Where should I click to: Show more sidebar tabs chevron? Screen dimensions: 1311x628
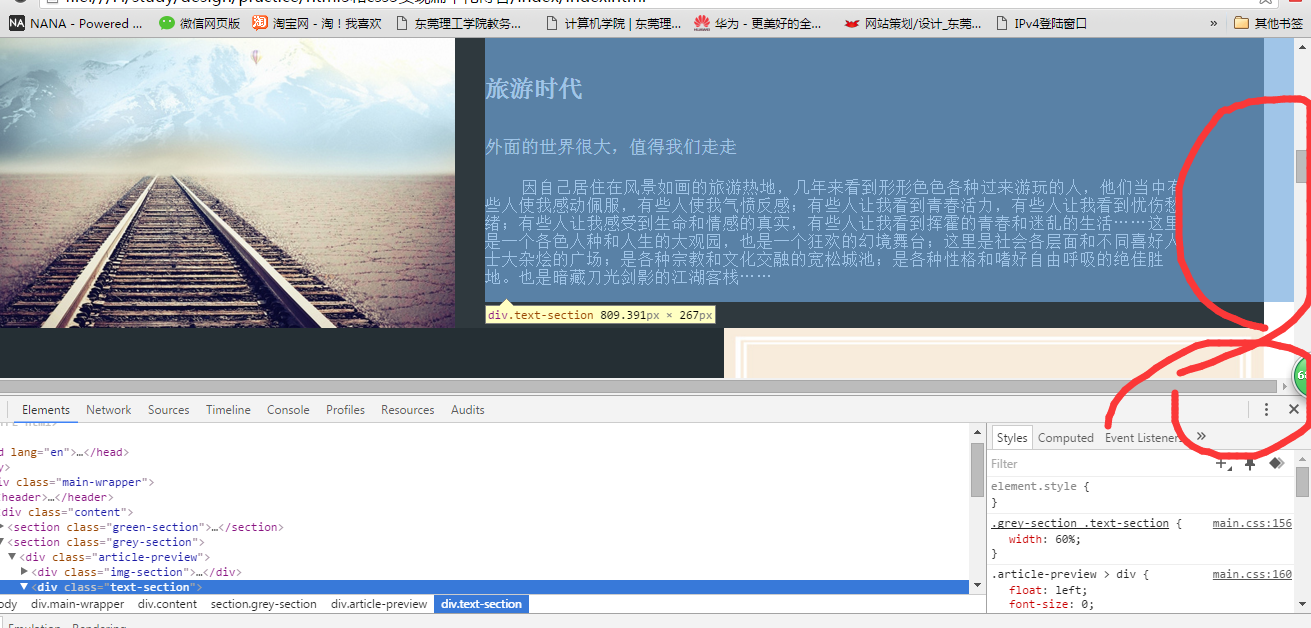(1201, 437)
